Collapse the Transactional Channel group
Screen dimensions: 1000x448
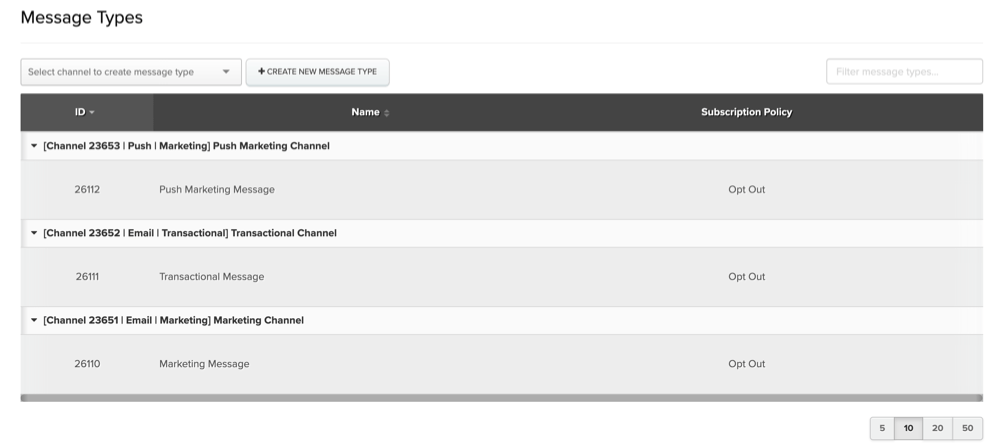point(34,233)
